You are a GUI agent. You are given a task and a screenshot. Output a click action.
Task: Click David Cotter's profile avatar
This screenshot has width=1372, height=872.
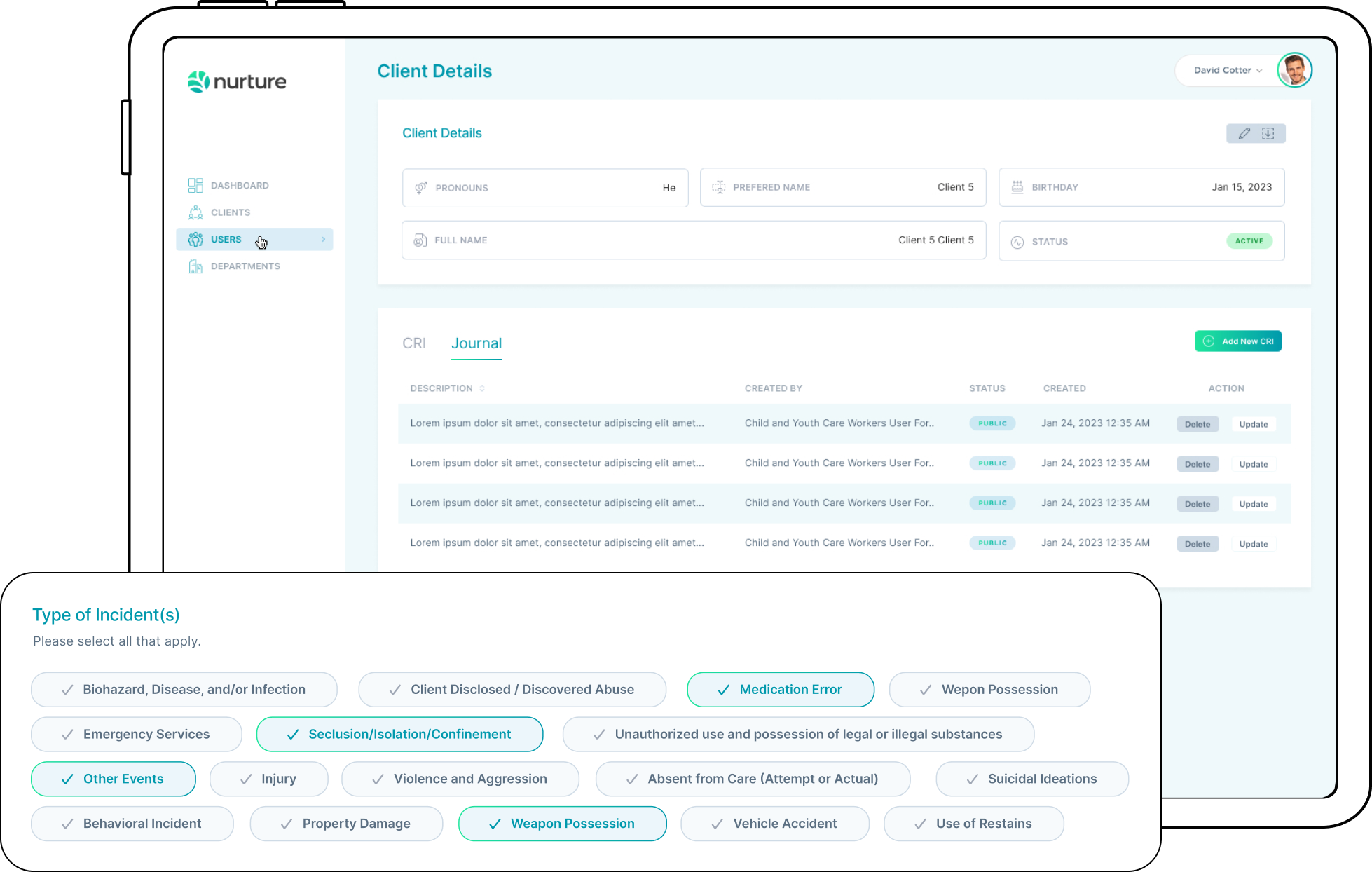coord(1294,70)
